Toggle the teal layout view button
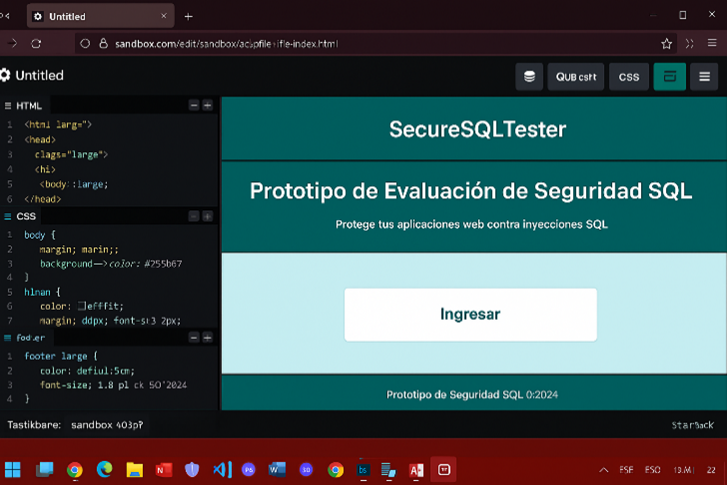 (669, 77)
